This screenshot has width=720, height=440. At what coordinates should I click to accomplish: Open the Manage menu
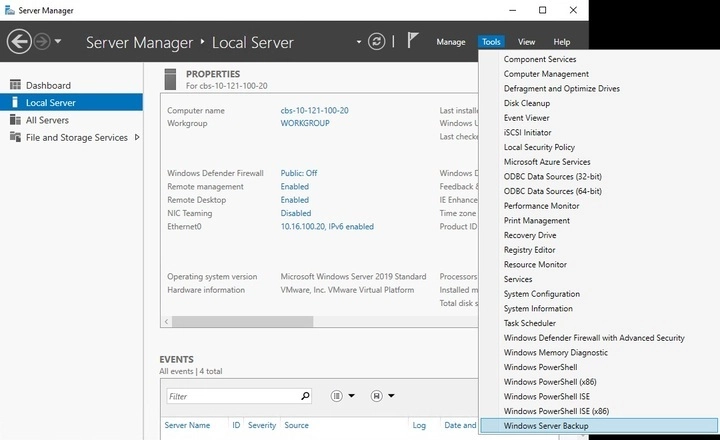(450, 42)
